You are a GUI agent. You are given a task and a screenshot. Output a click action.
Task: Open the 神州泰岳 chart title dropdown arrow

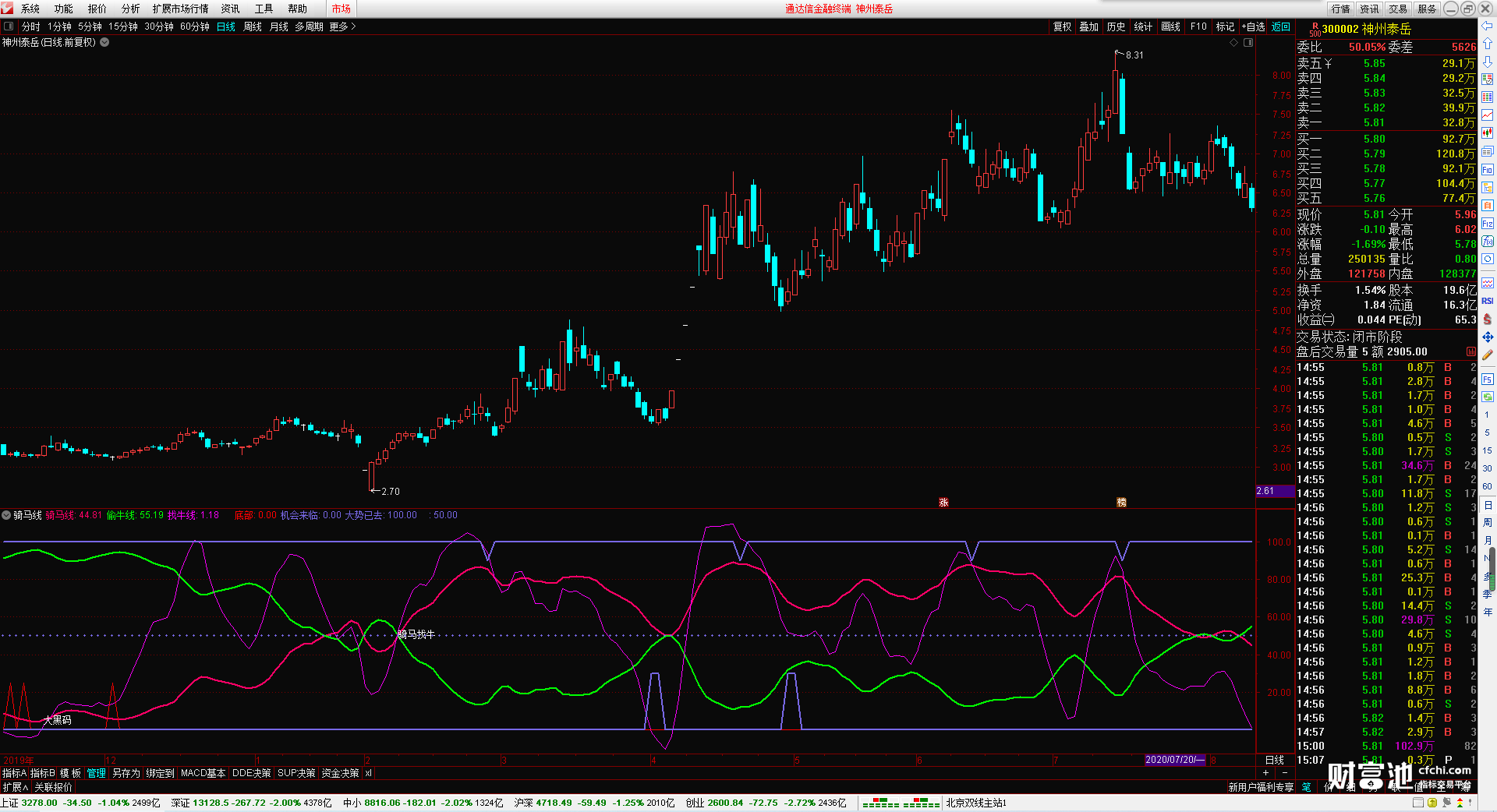pyautogui.click(x=104, y=43)
